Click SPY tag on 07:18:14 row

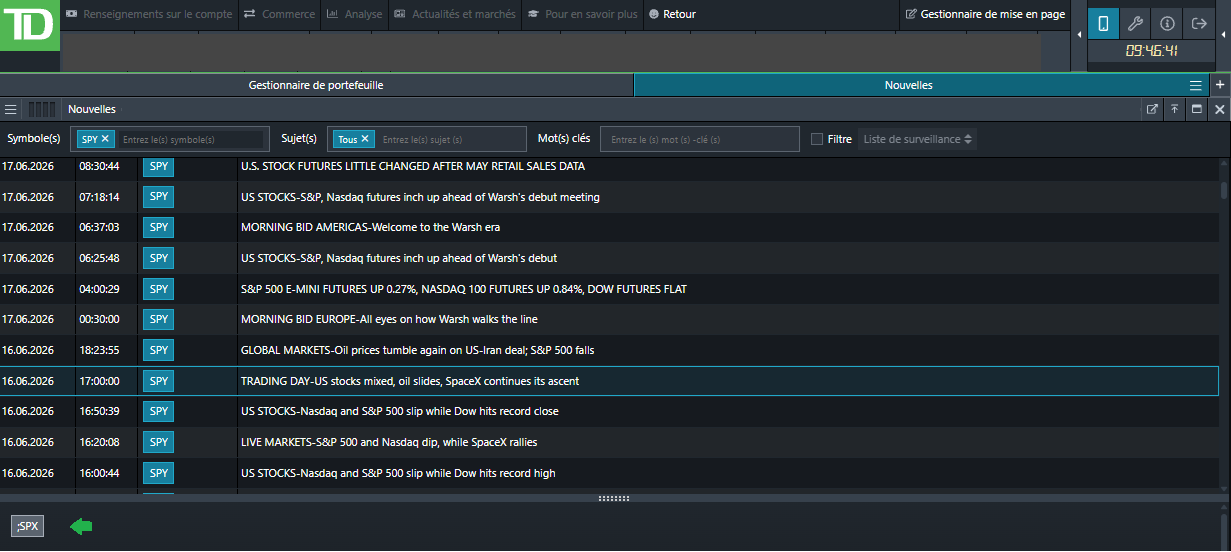point(158,197)
